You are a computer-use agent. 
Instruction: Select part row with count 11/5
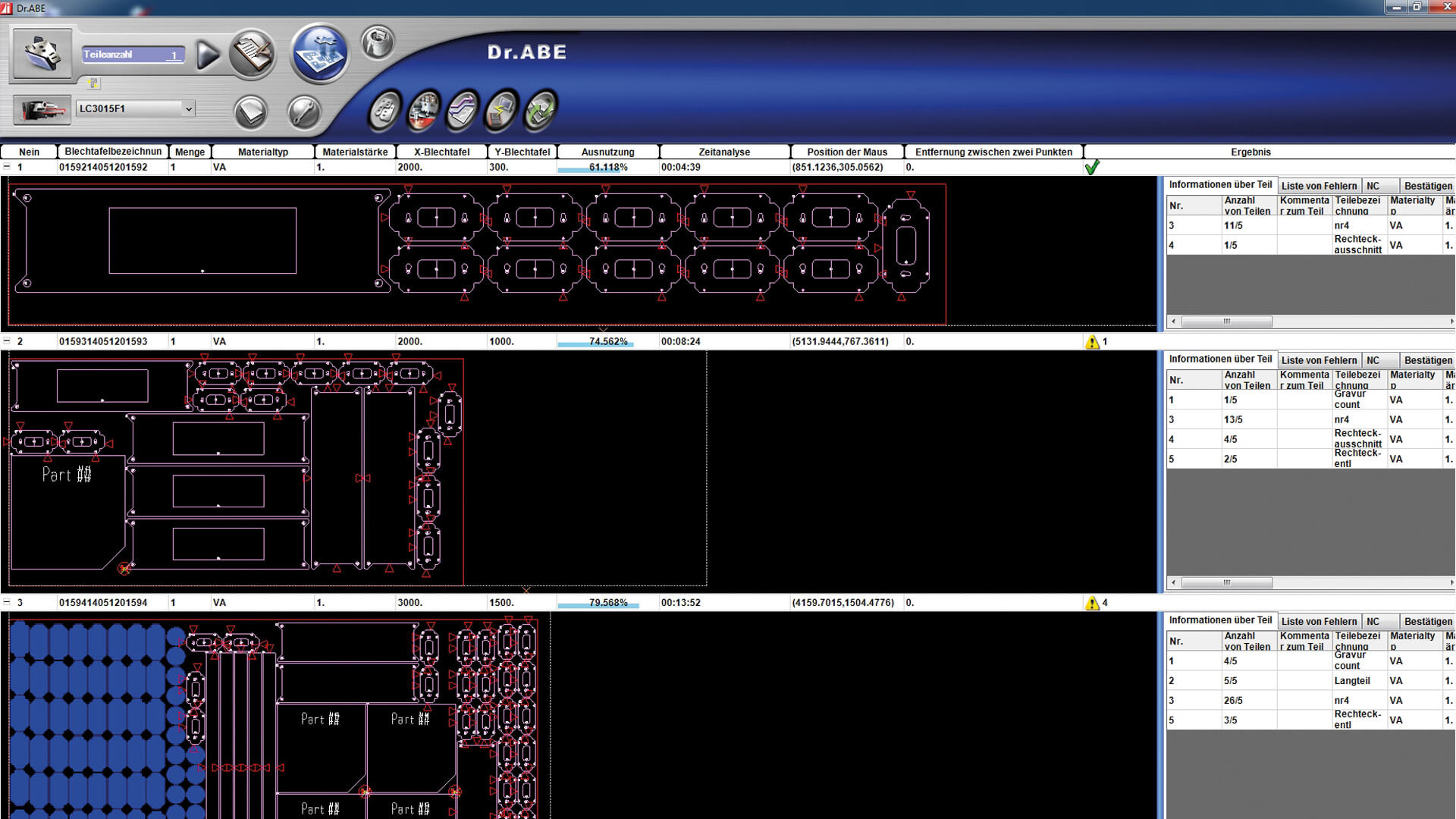point(1310,225)
